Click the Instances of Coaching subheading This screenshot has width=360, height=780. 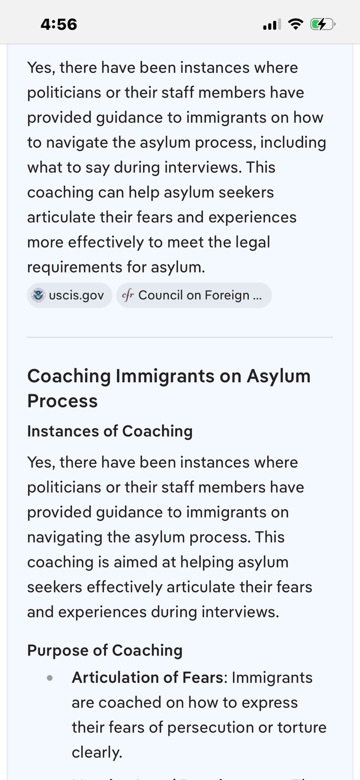(109, 431)
